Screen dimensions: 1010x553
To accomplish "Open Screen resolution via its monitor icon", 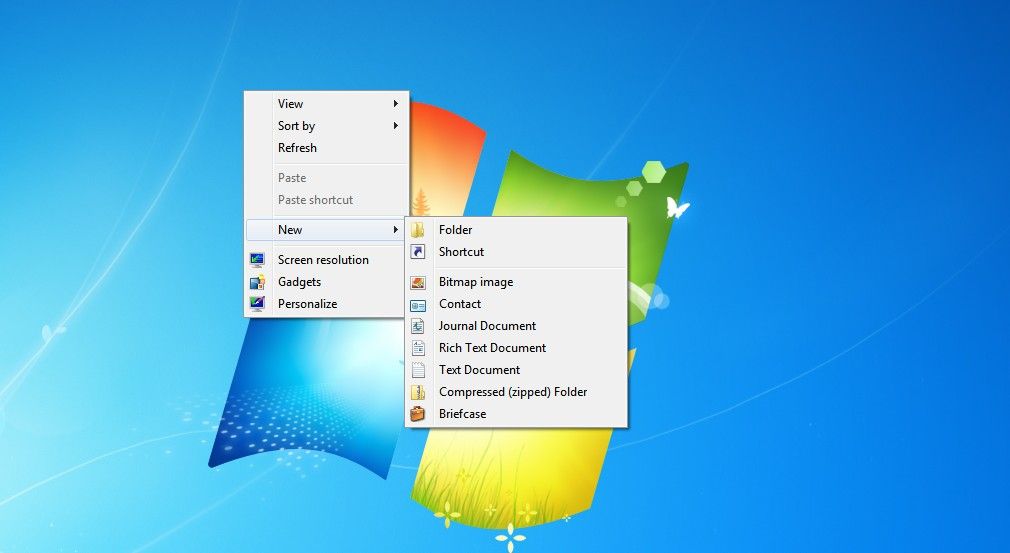I will coord(257,260).
